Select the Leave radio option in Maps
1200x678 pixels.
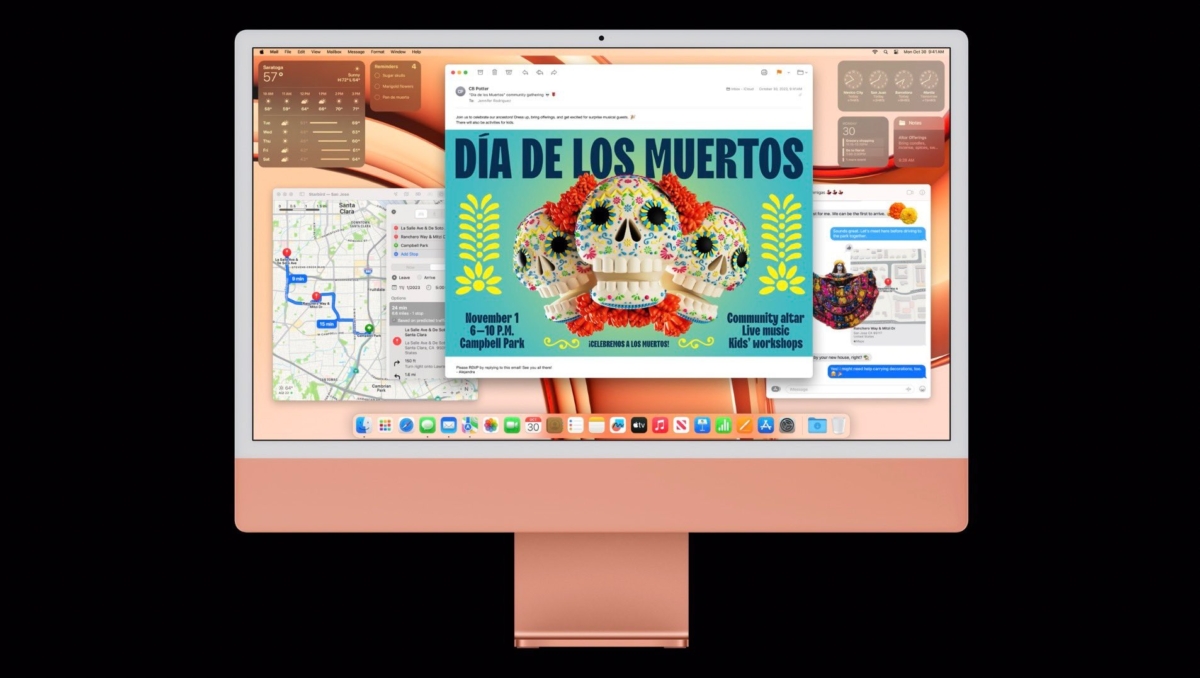[395, 277]
